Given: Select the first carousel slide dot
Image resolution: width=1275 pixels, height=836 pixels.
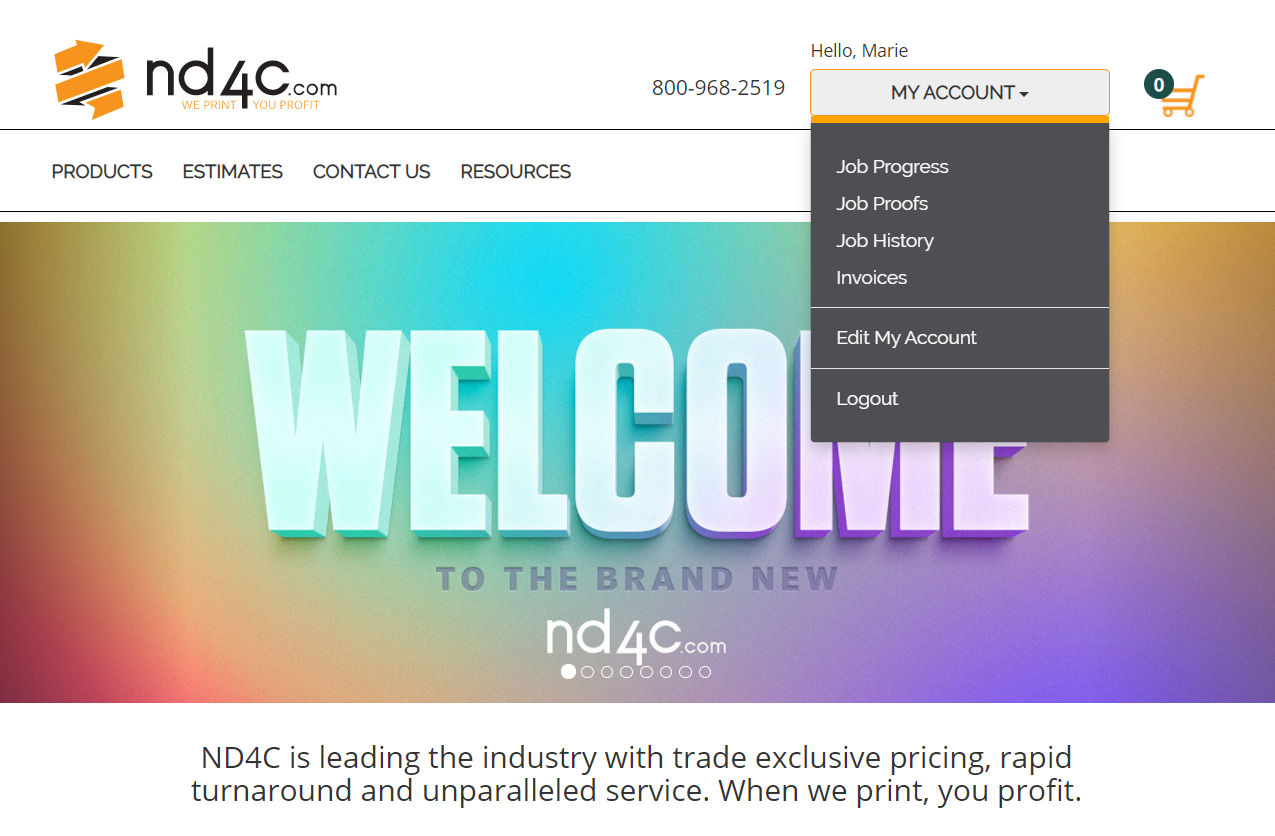Looking at the screenshot, I should 568,672.
